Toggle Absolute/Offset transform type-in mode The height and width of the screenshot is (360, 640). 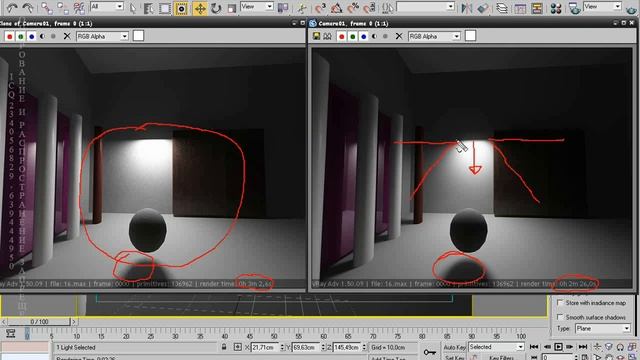(x=238, y=347)
